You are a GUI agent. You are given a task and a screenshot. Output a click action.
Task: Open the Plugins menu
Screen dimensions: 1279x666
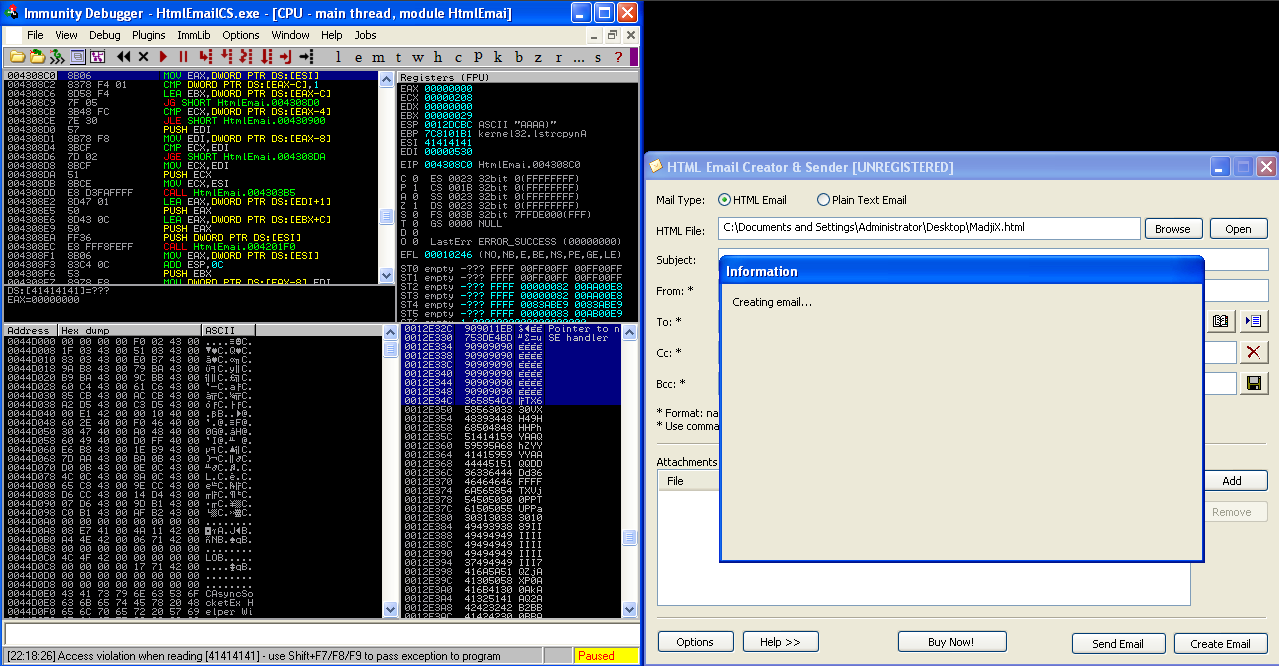point(149,35)
